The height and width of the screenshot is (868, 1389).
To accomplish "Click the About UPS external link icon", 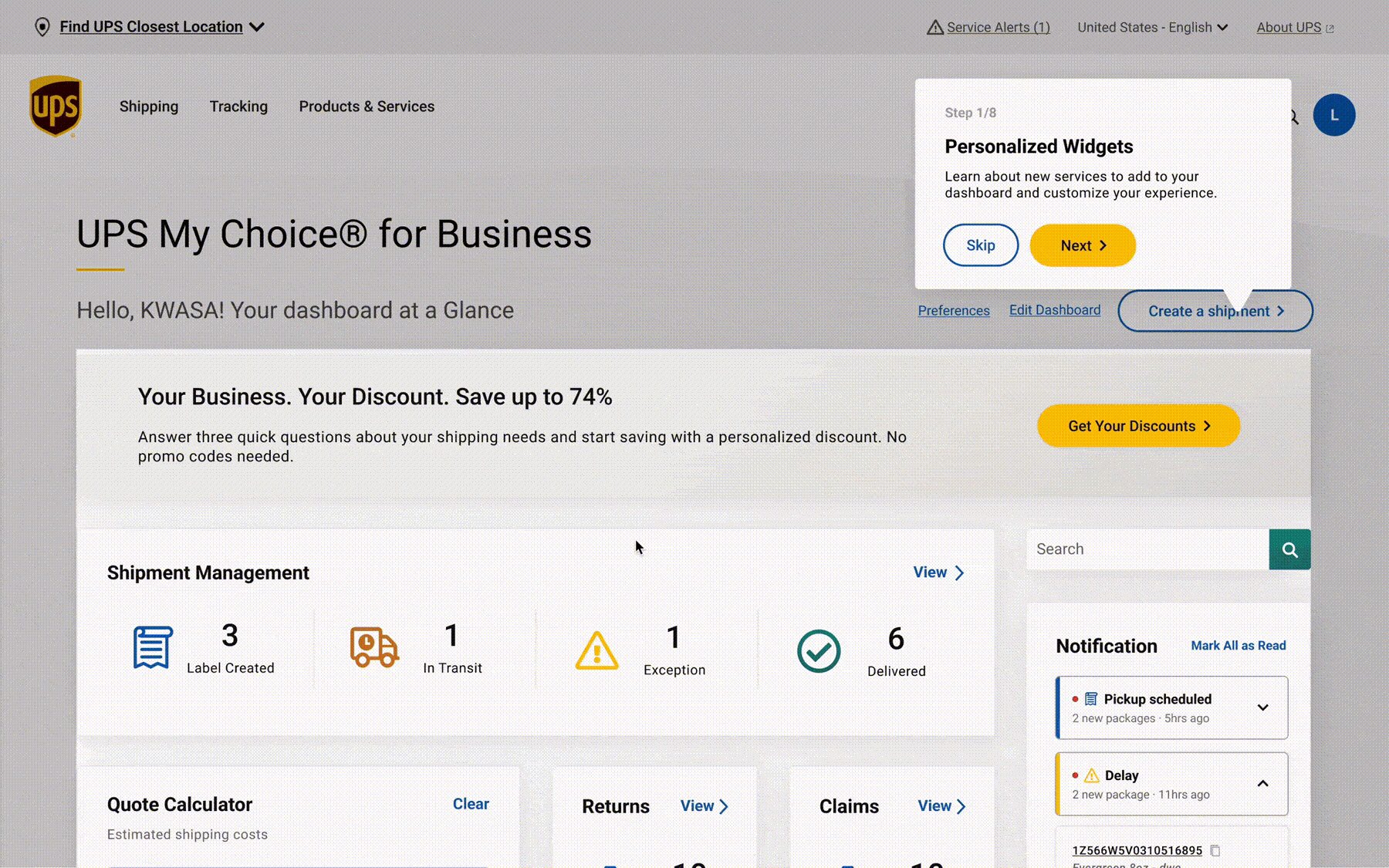I will point(1330,29).
